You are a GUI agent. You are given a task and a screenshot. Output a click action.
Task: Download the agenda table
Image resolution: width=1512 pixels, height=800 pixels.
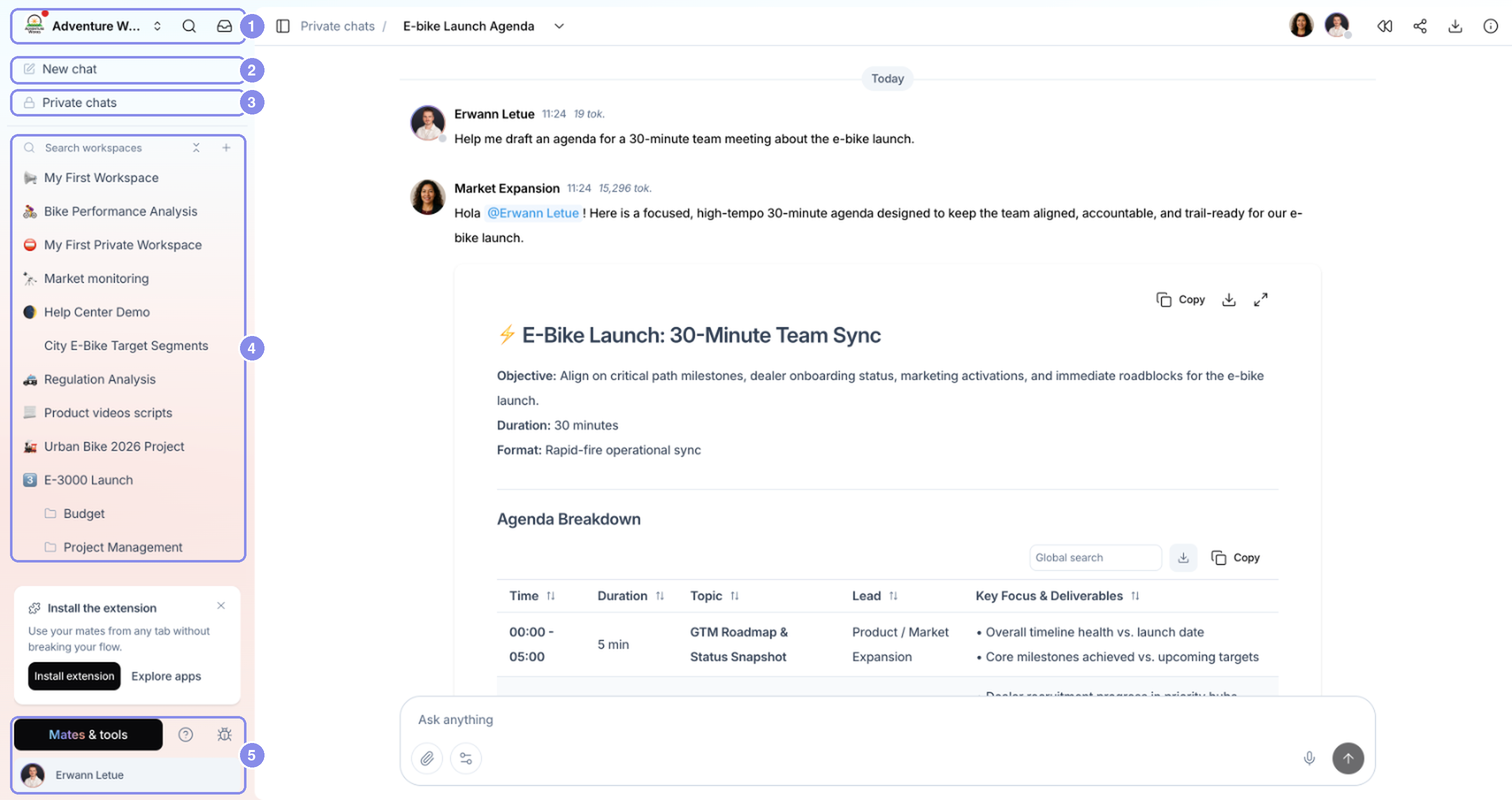[1183, 558]
